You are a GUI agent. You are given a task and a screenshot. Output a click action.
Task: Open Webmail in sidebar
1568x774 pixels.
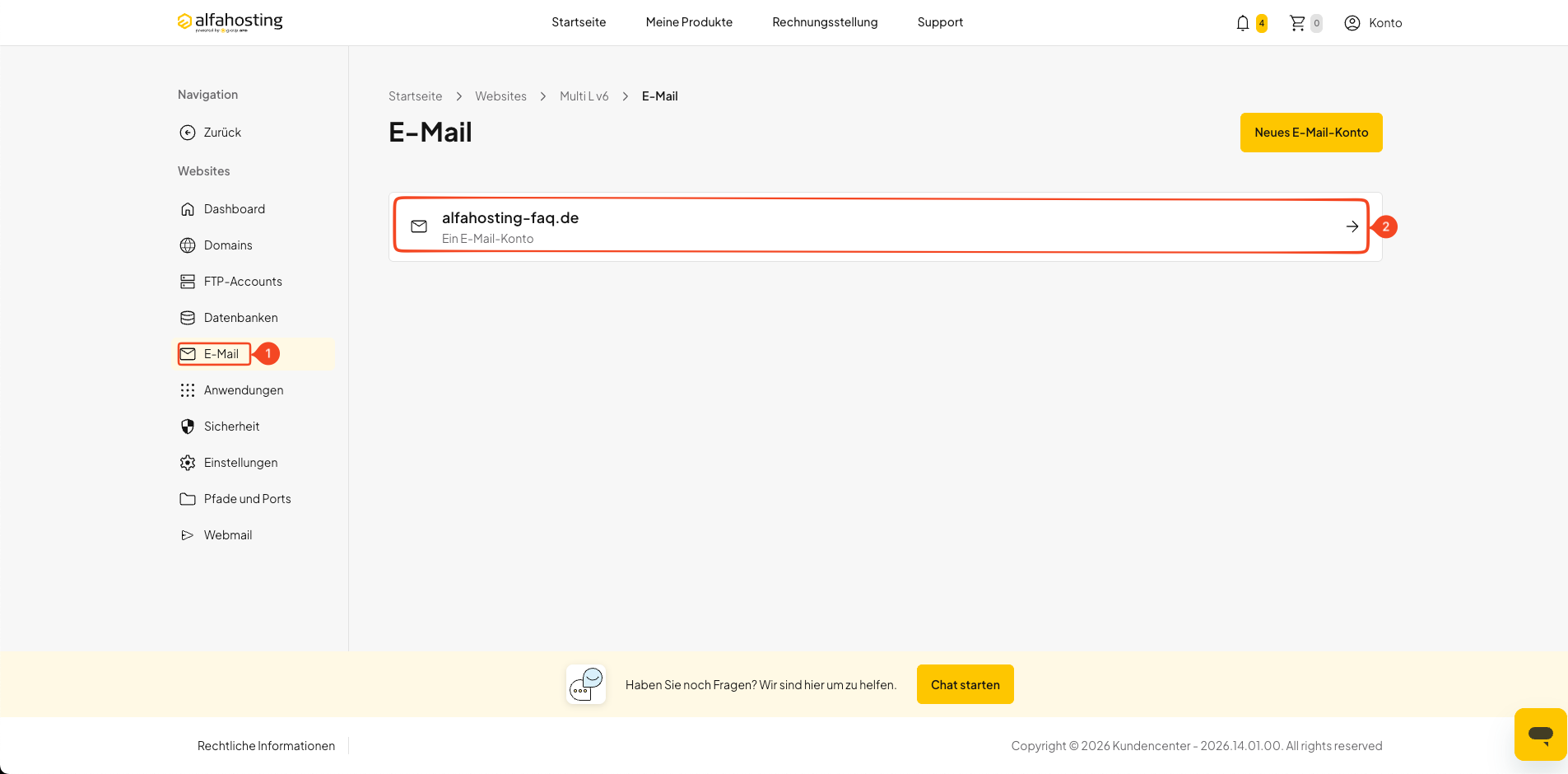click(228, 535)
